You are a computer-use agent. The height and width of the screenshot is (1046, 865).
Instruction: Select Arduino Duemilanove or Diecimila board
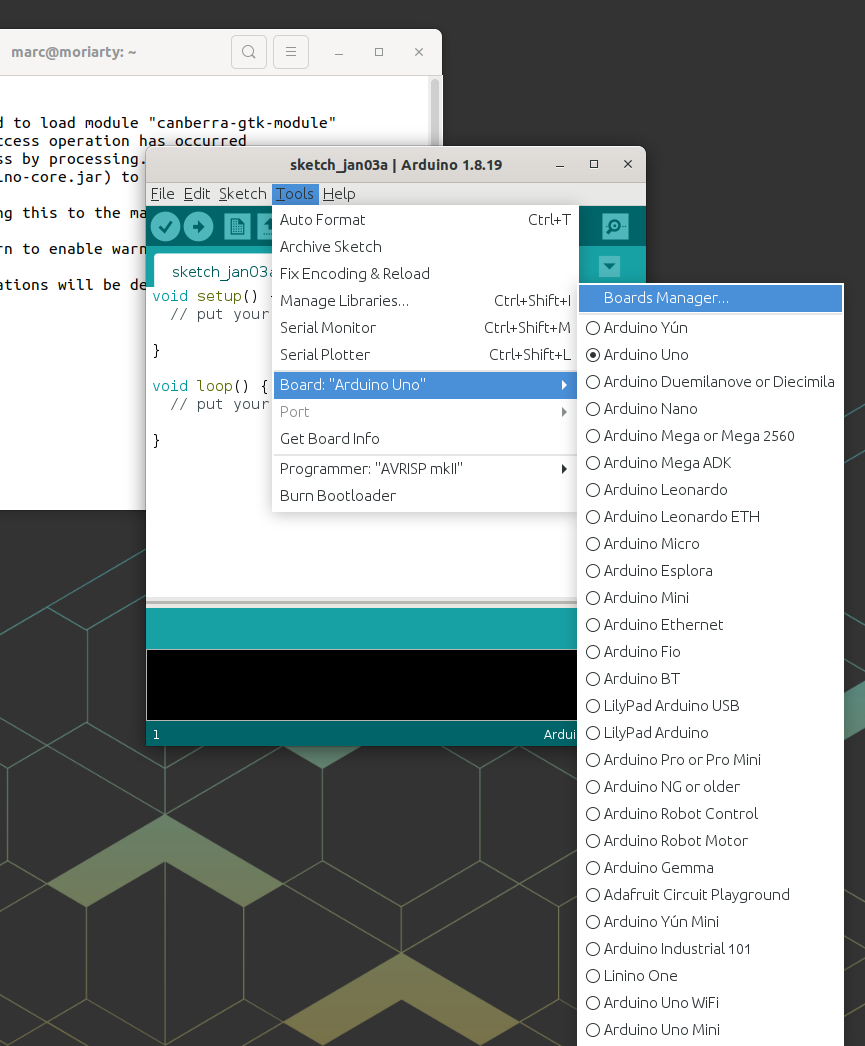[x=710, y=382]
